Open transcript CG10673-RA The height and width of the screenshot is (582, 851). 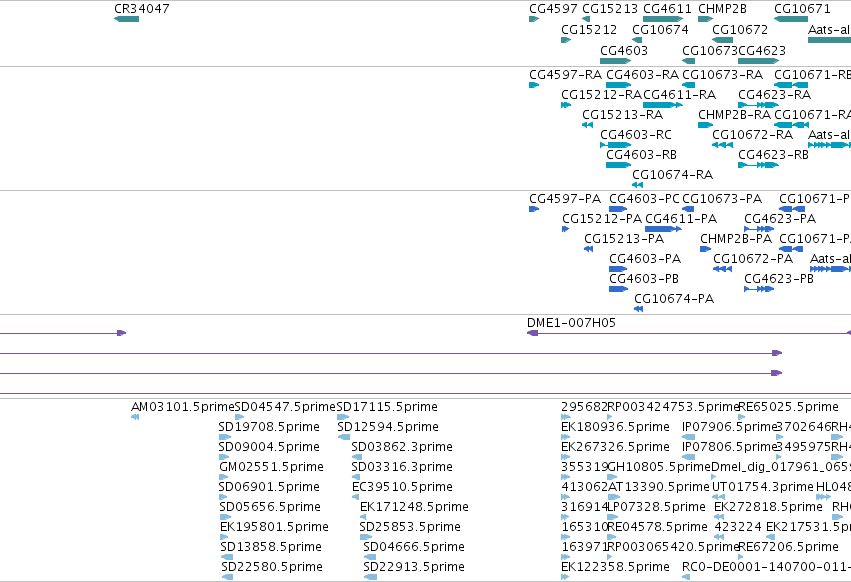722,74
